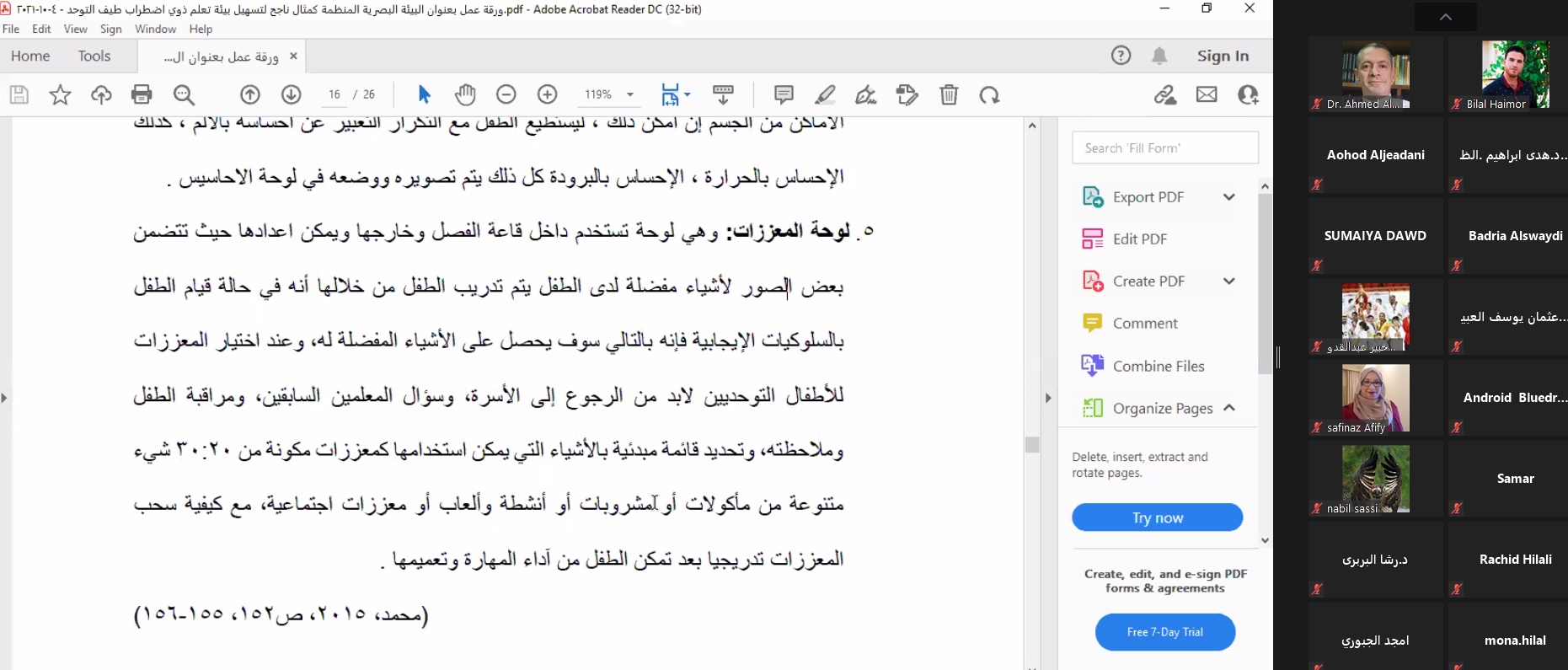Open the Window menu

[156, 29]
